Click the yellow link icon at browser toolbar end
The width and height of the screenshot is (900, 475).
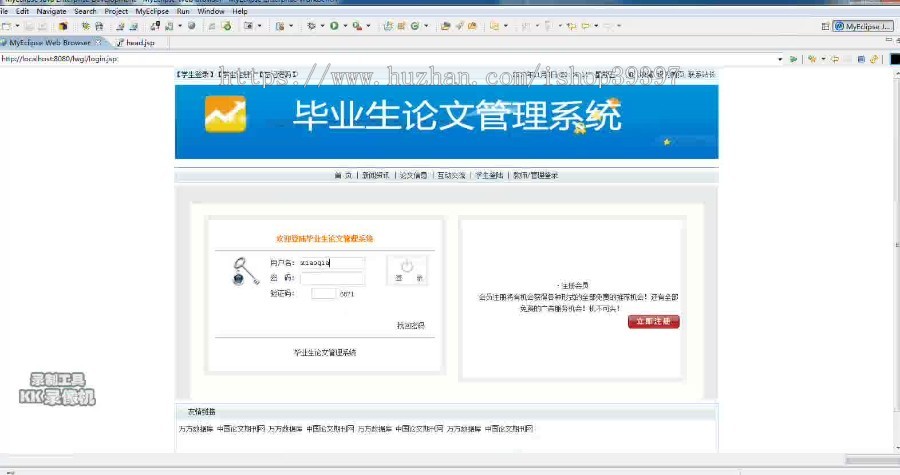coord(874,59)
